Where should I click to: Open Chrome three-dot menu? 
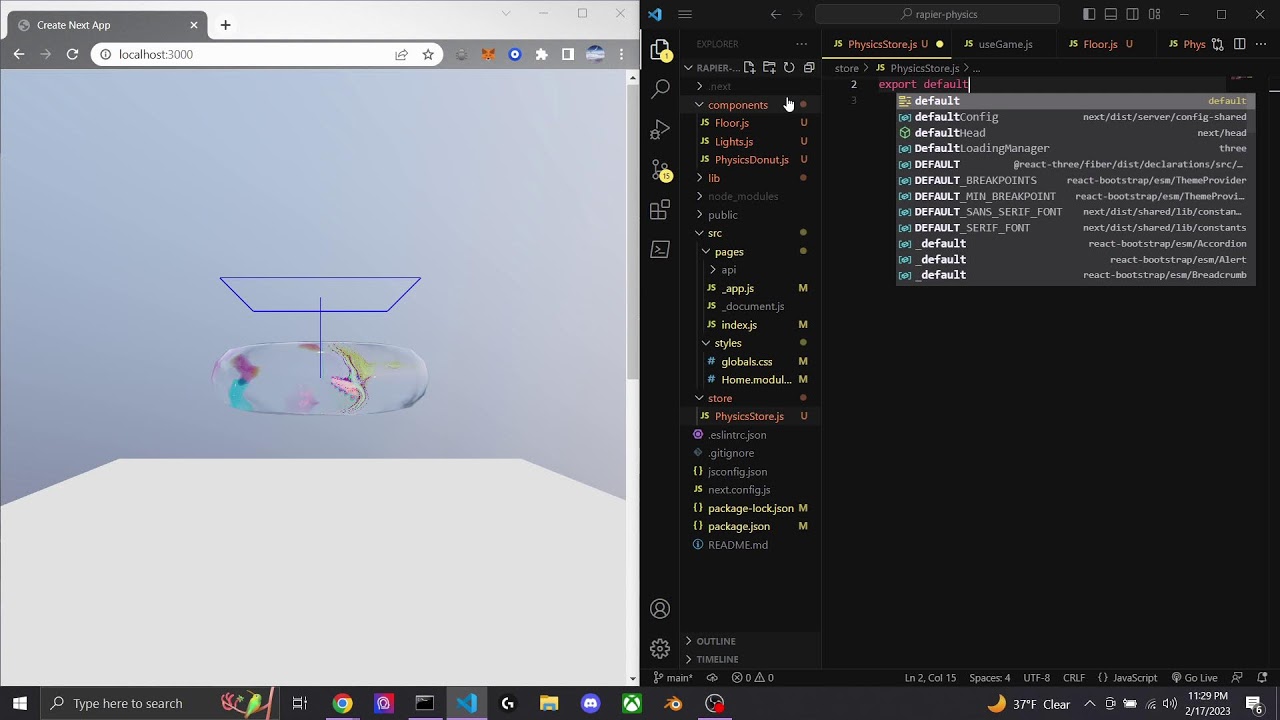(622, 54)
